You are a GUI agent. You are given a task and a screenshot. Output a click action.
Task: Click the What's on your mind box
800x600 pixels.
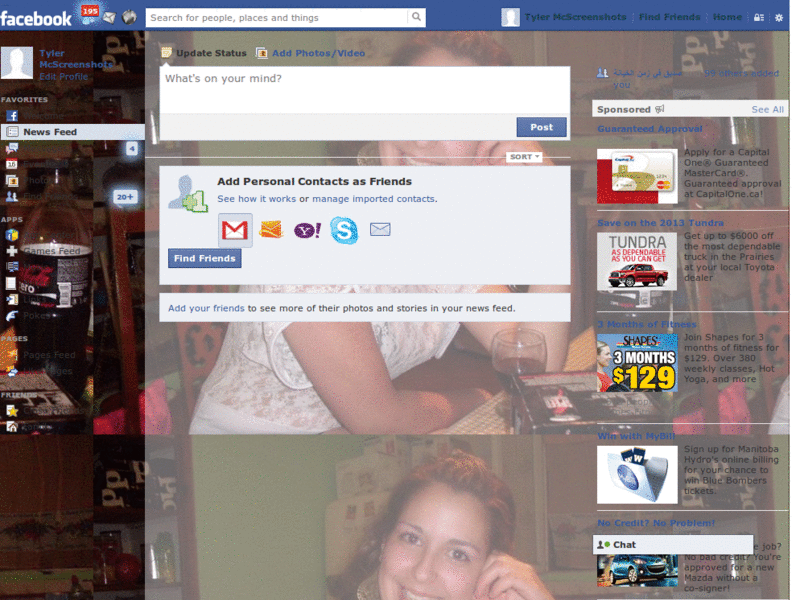pyautogui.click(x=365, y=90)
